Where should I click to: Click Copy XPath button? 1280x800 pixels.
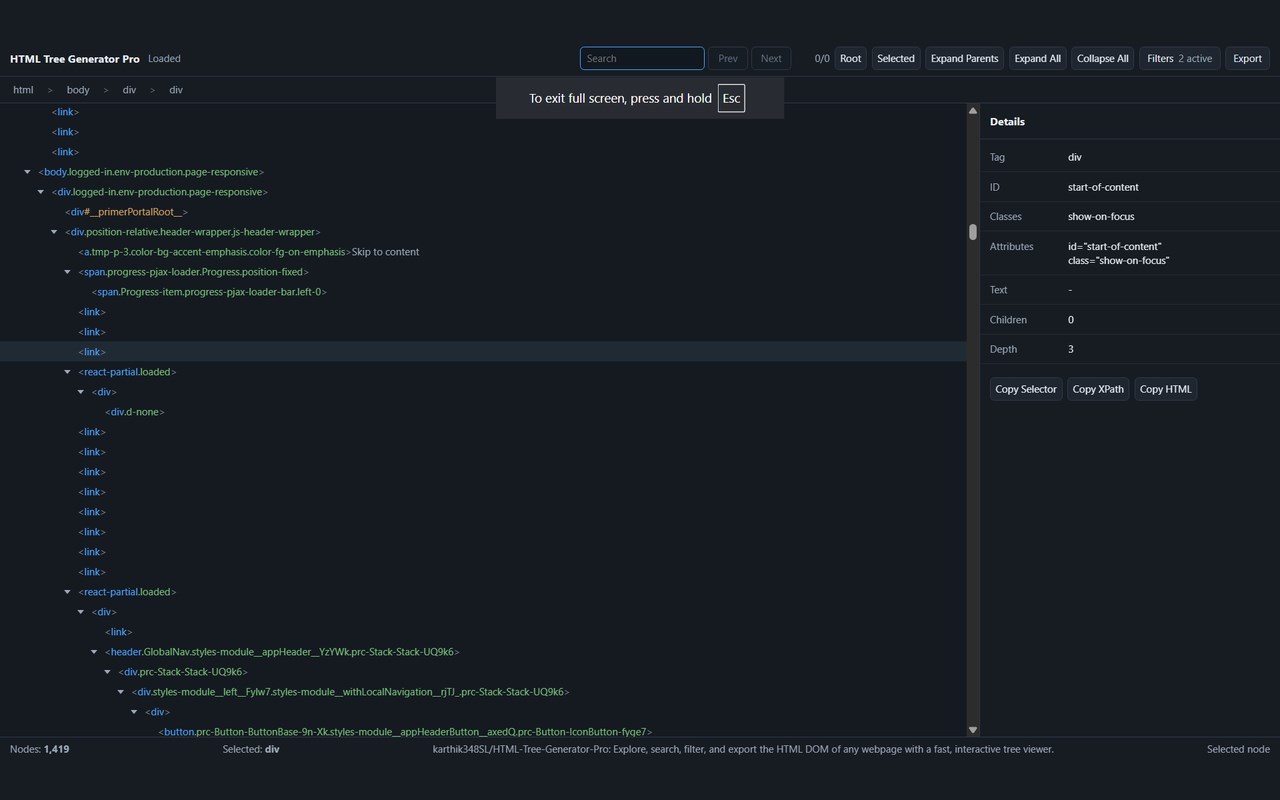1098,389
